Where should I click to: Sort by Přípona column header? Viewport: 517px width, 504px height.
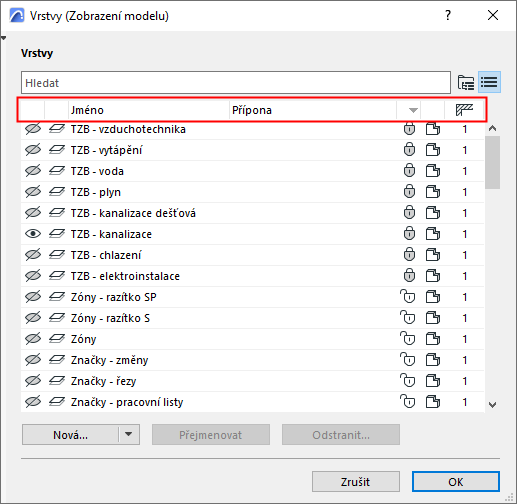(313, 110)
